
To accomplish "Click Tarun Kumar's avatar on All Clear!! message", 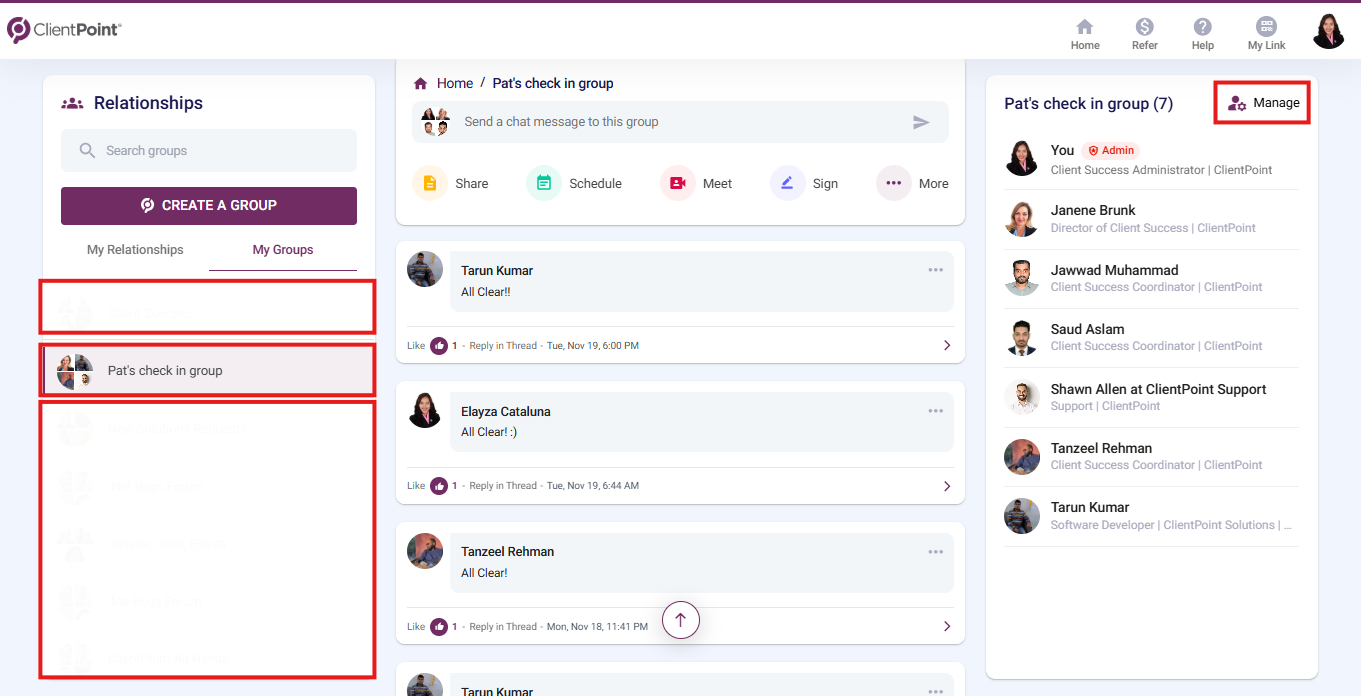I will 425,269.
